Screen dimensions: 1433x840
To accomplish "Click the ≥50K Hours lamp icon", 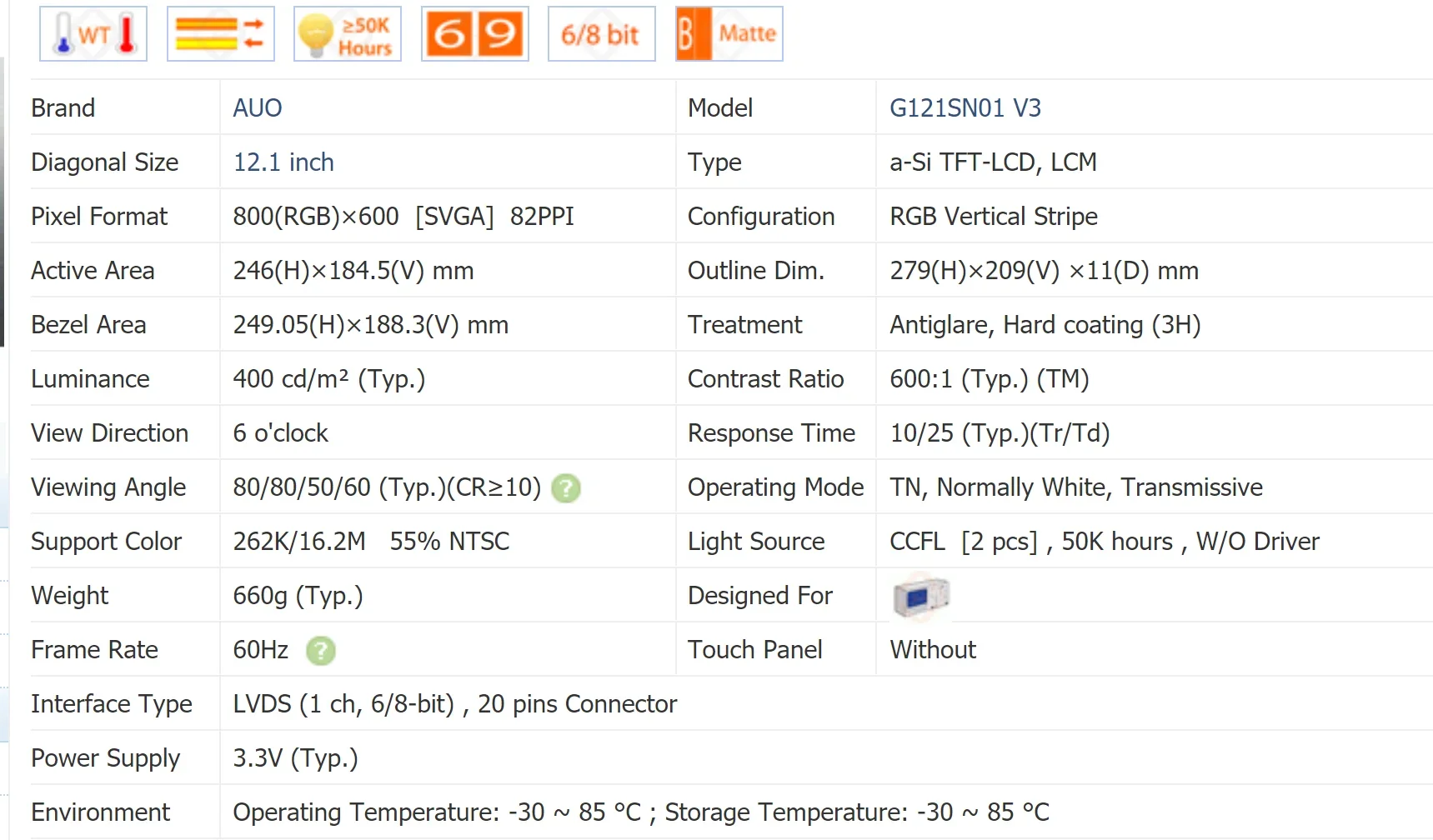I will pyautogui.click(x=348, y=33).
